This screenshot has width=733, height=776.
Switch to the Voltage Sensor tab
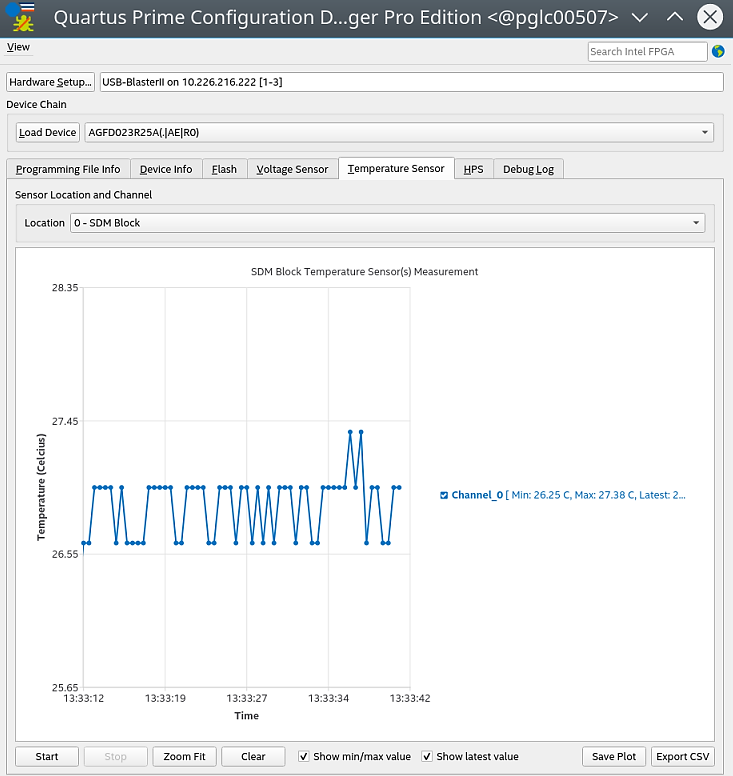[293, 169]
